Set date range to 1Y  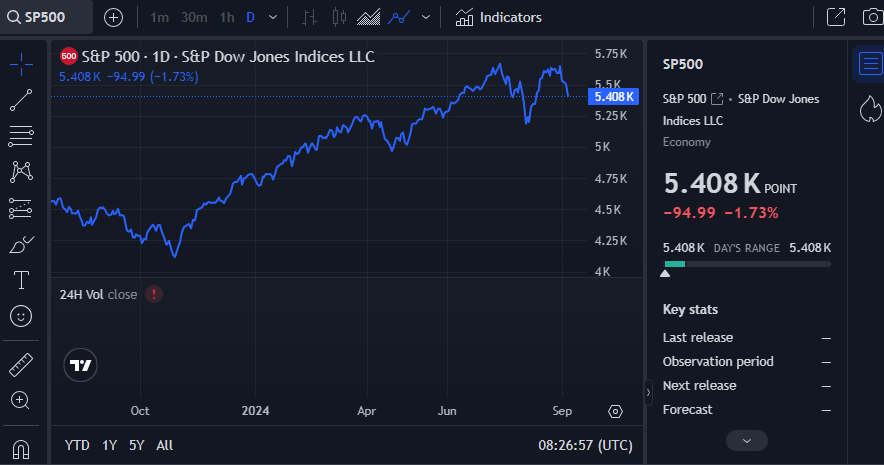tap(109, 445)
